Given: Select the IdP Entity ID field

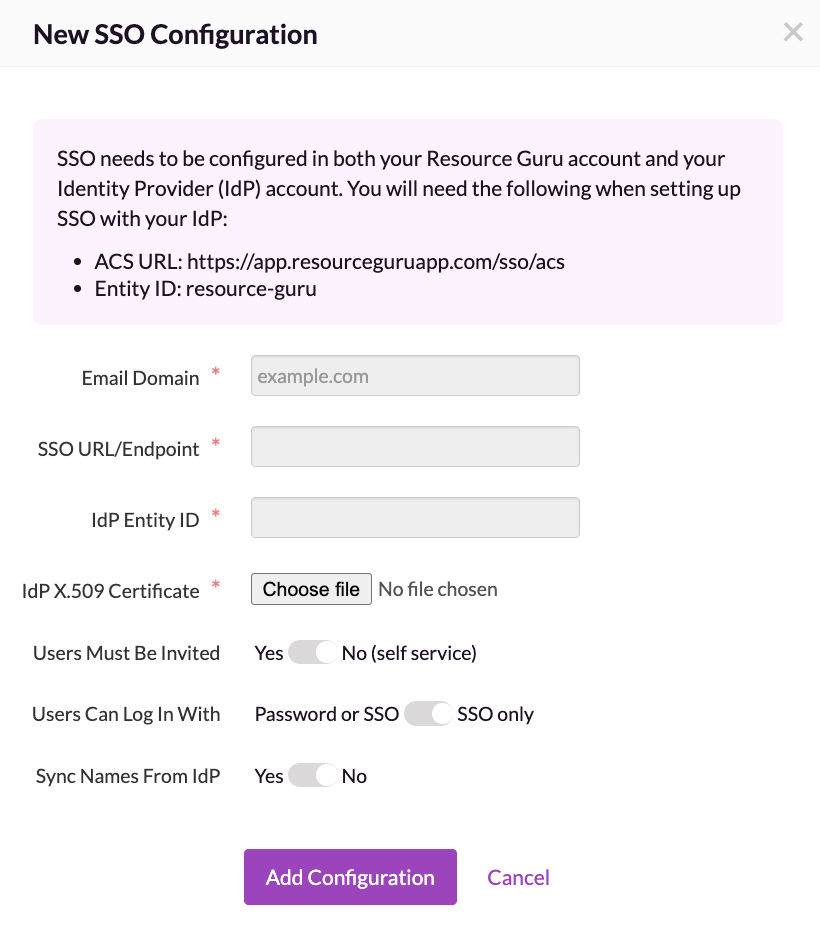Looking at the screenshot, I should 415,518.
